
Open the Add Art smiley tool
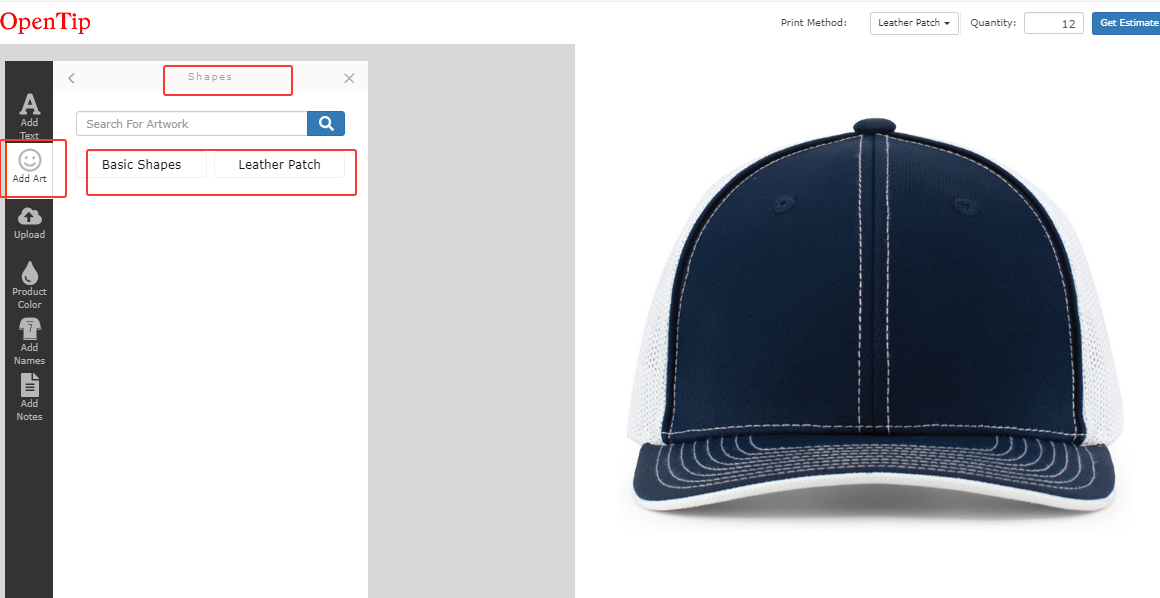coord(30,167)
